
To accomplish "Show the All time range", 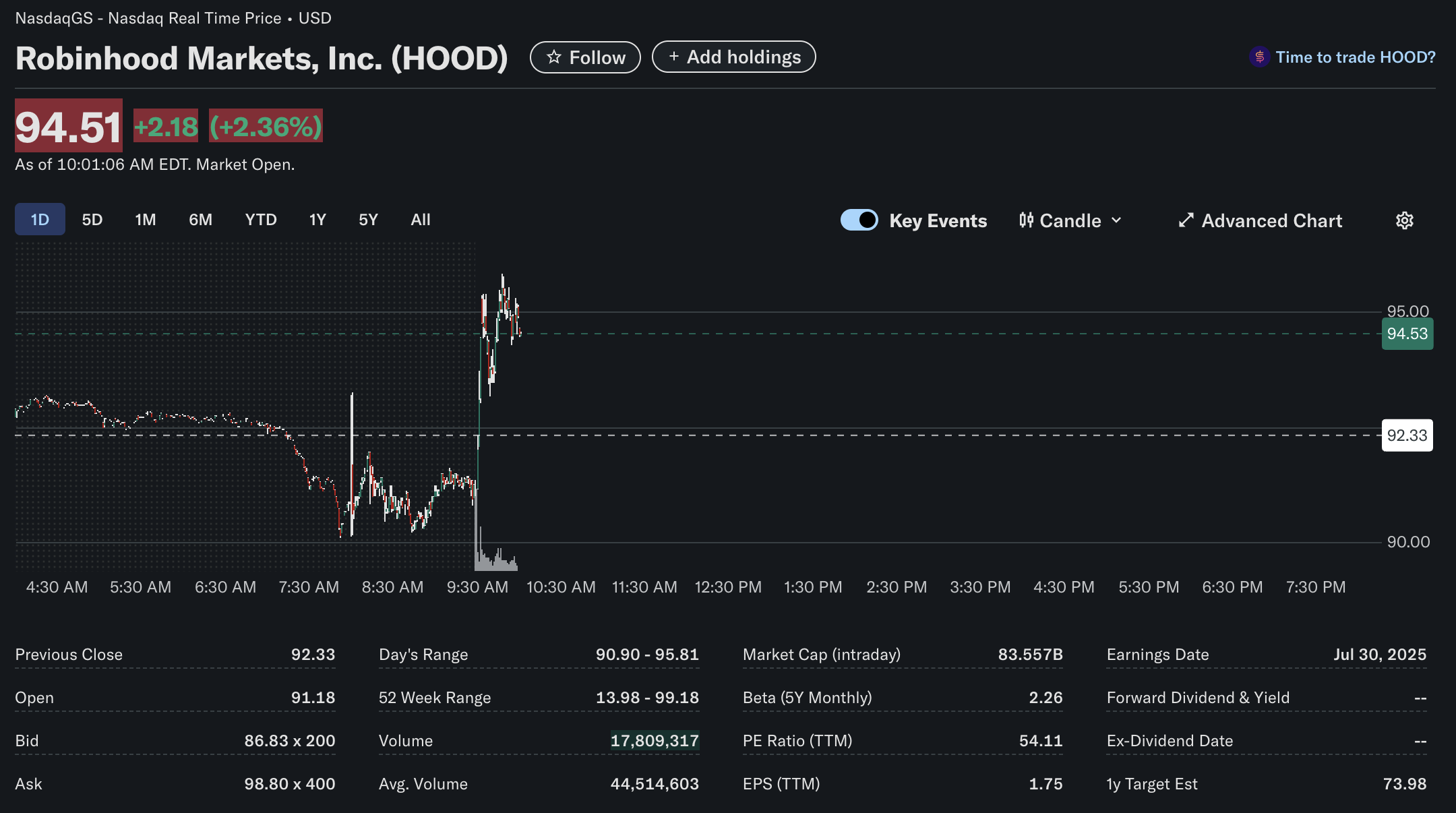I will 421,220.
